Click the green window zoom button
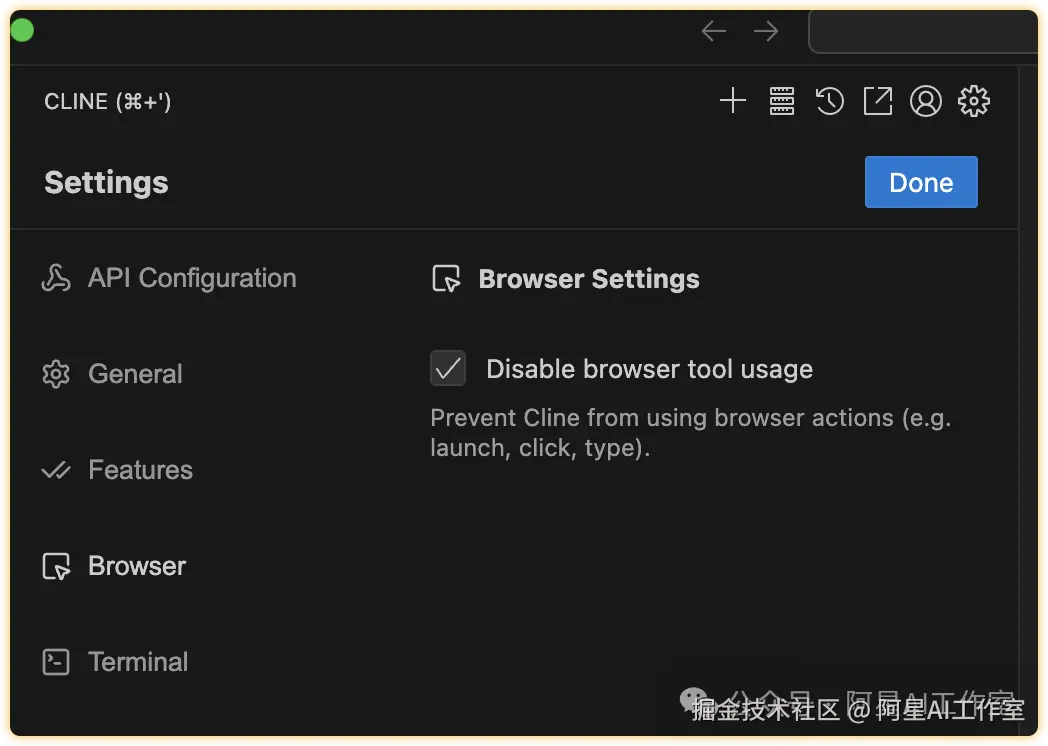Image resolution: width=1048 pixels, height=746 pixels. click(x=21, y=31)
